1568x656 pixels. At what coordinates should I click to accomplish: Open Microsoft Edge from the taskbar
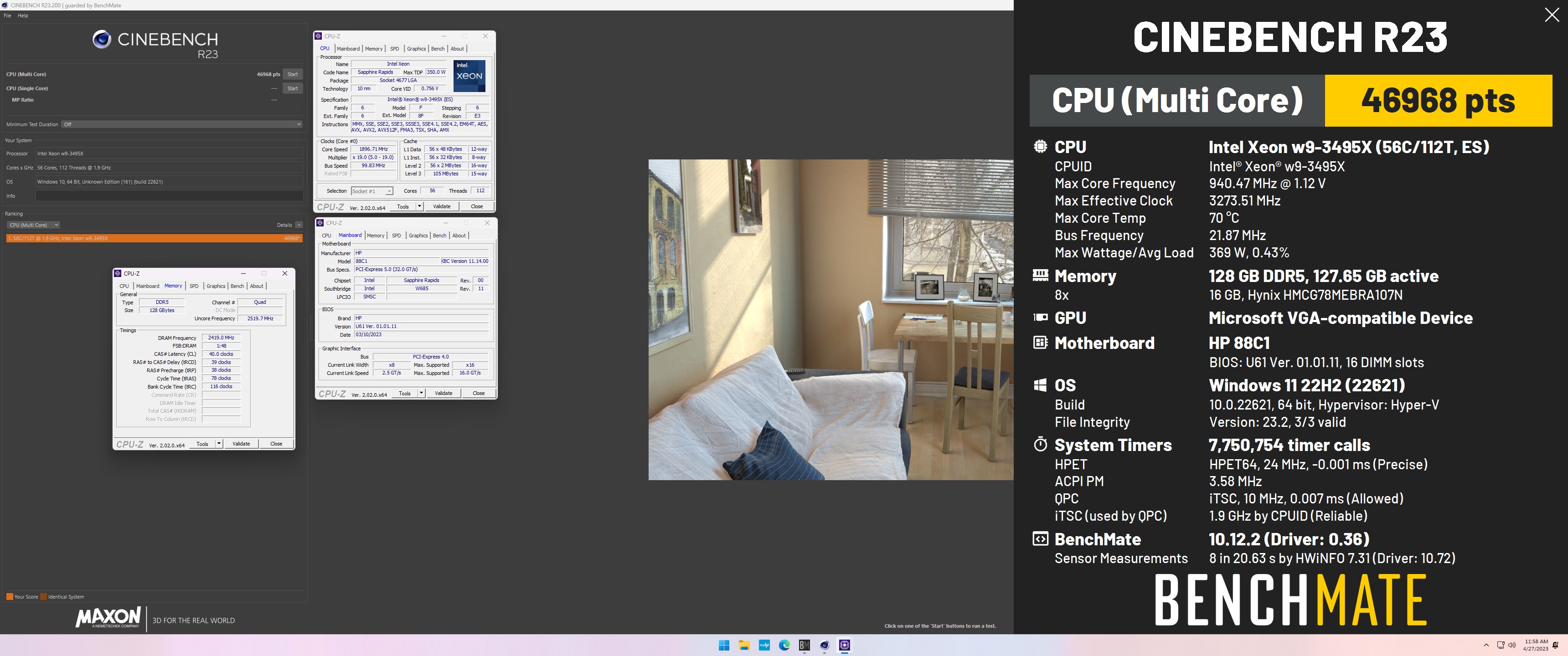coord(784,645)
